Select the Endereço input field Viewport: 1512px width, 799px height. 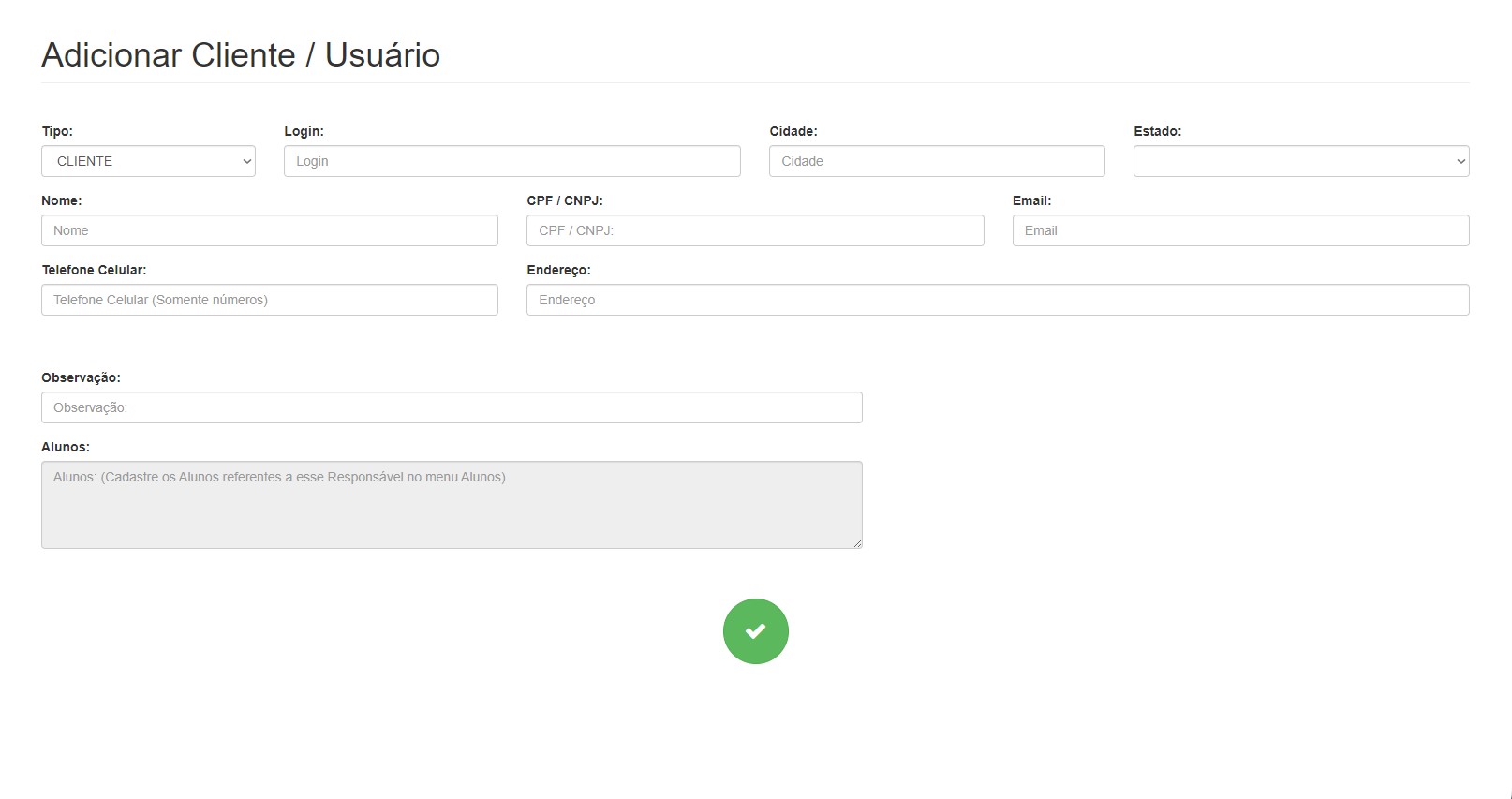[x=998, y=300]
